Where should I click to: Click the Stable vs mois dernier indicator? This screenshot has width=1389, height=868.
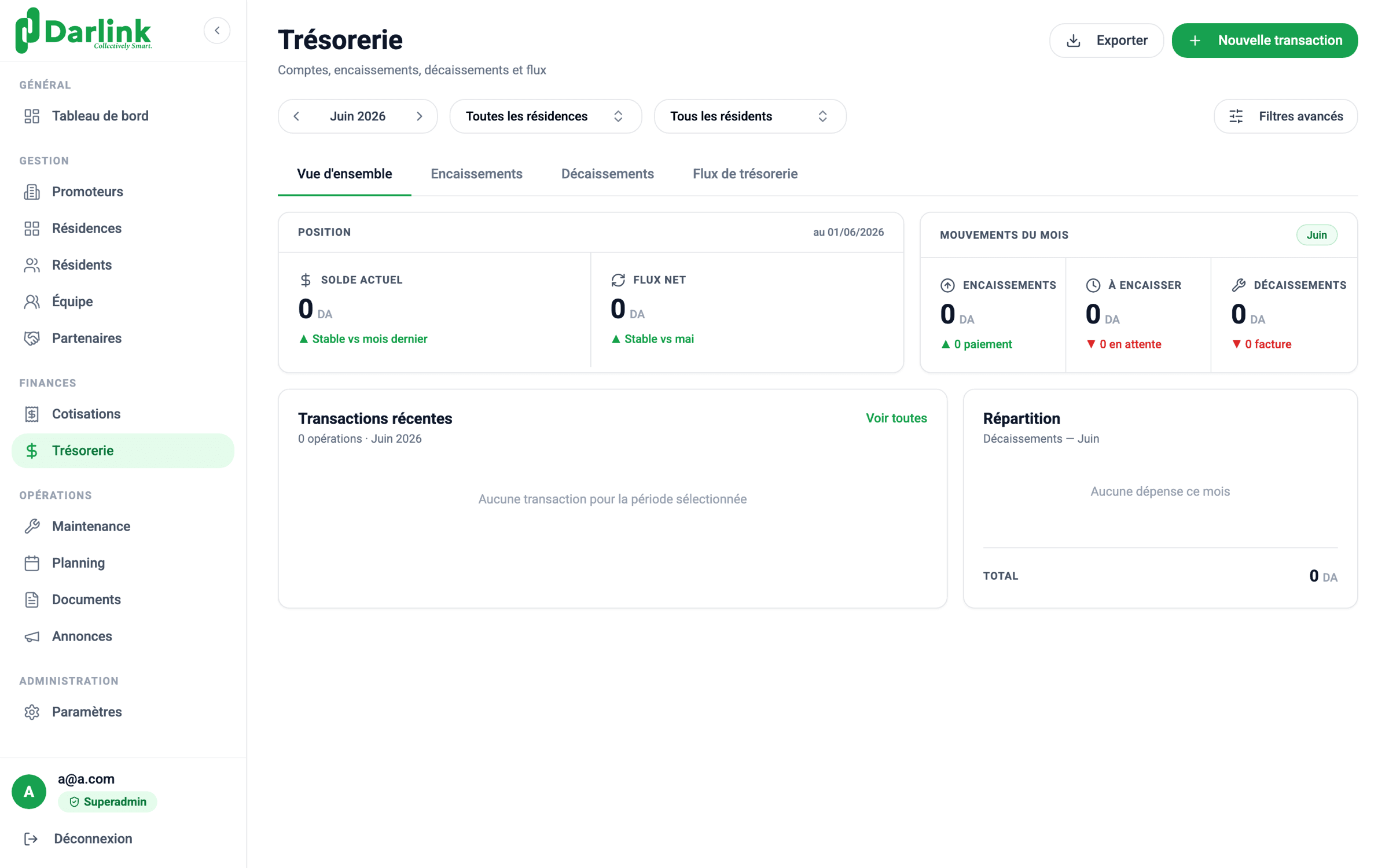tap(363, 339)
